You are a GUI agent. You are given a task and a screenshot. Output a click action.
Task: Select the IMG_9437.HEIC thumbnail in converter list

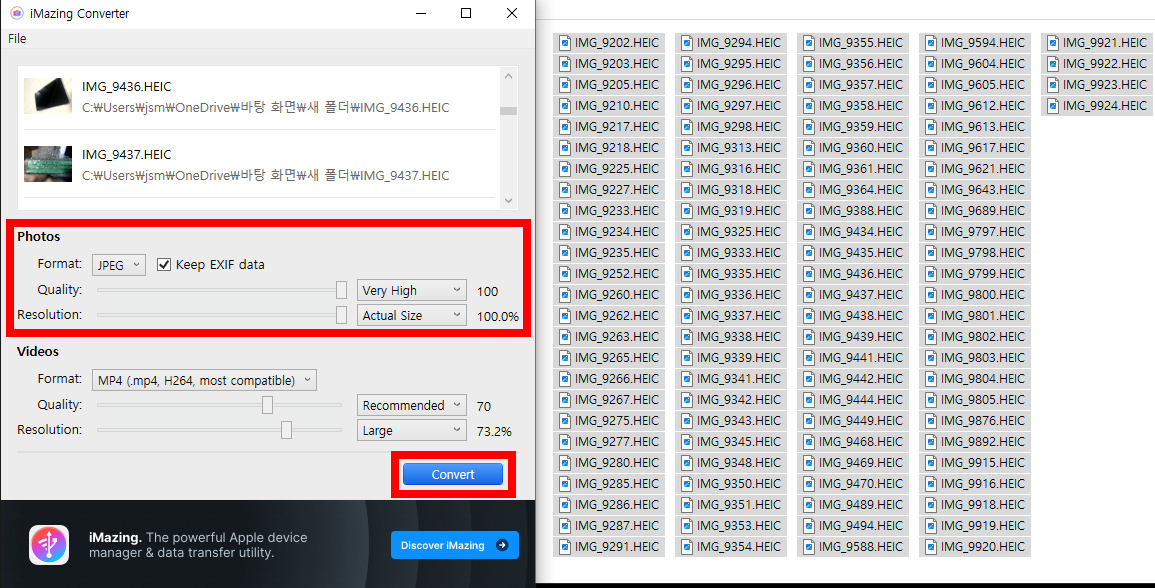pos(48,164)
